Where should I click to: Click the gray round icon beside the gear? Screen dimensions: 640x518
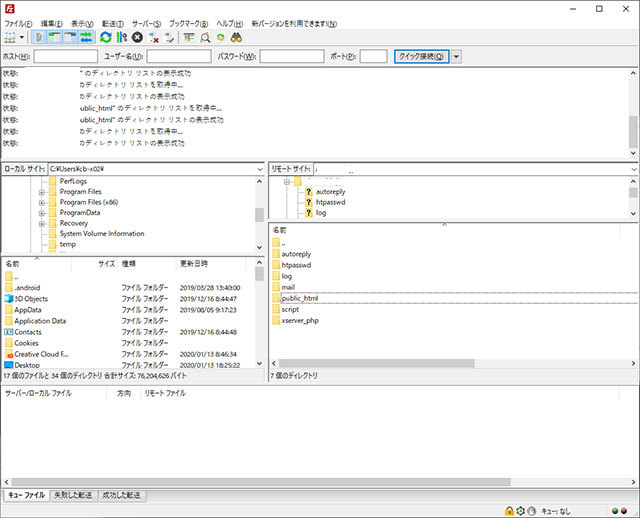[x=531, y=511]
